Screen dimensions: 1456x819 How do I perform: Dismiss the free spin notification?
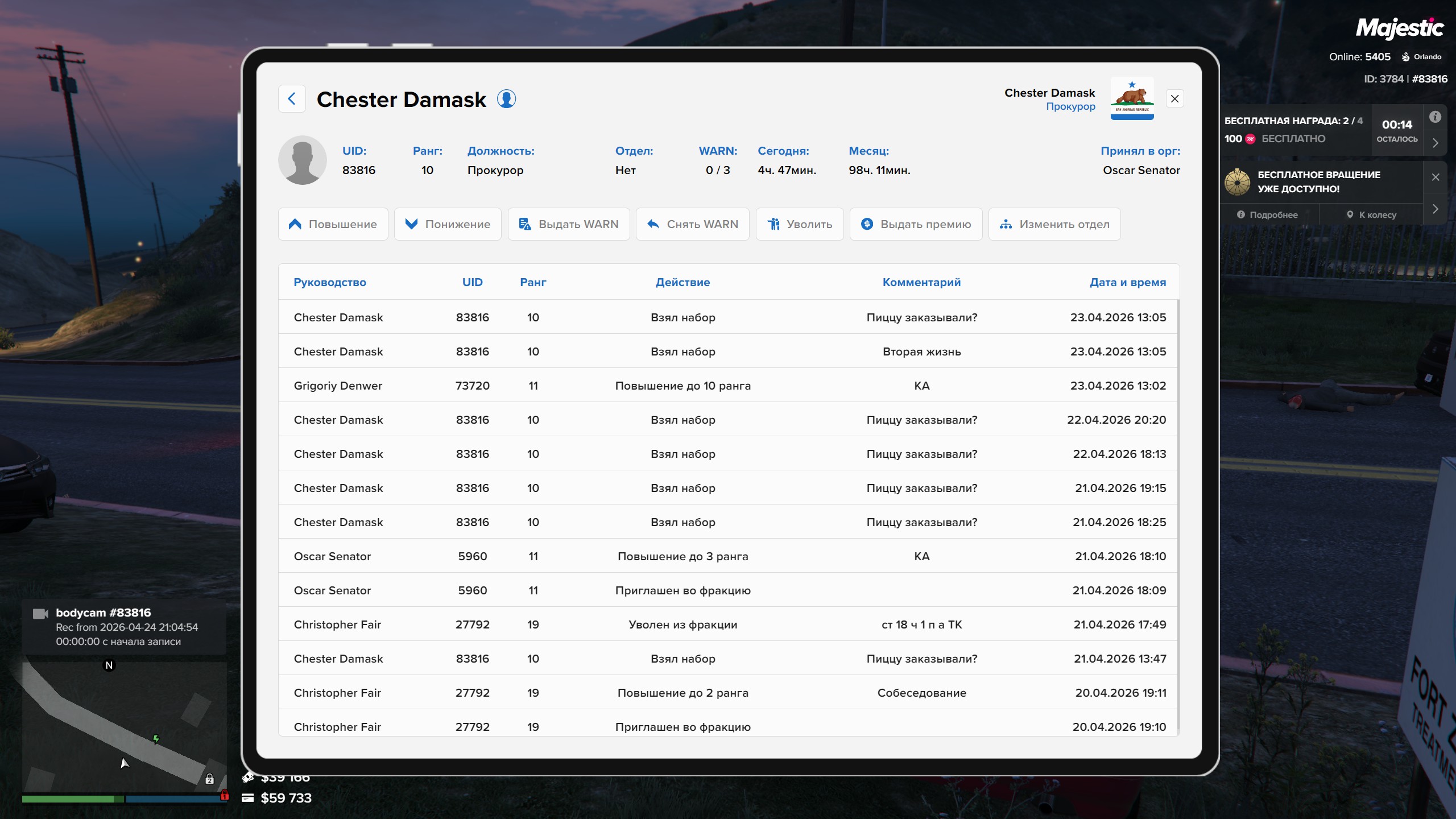[1436, 177]
